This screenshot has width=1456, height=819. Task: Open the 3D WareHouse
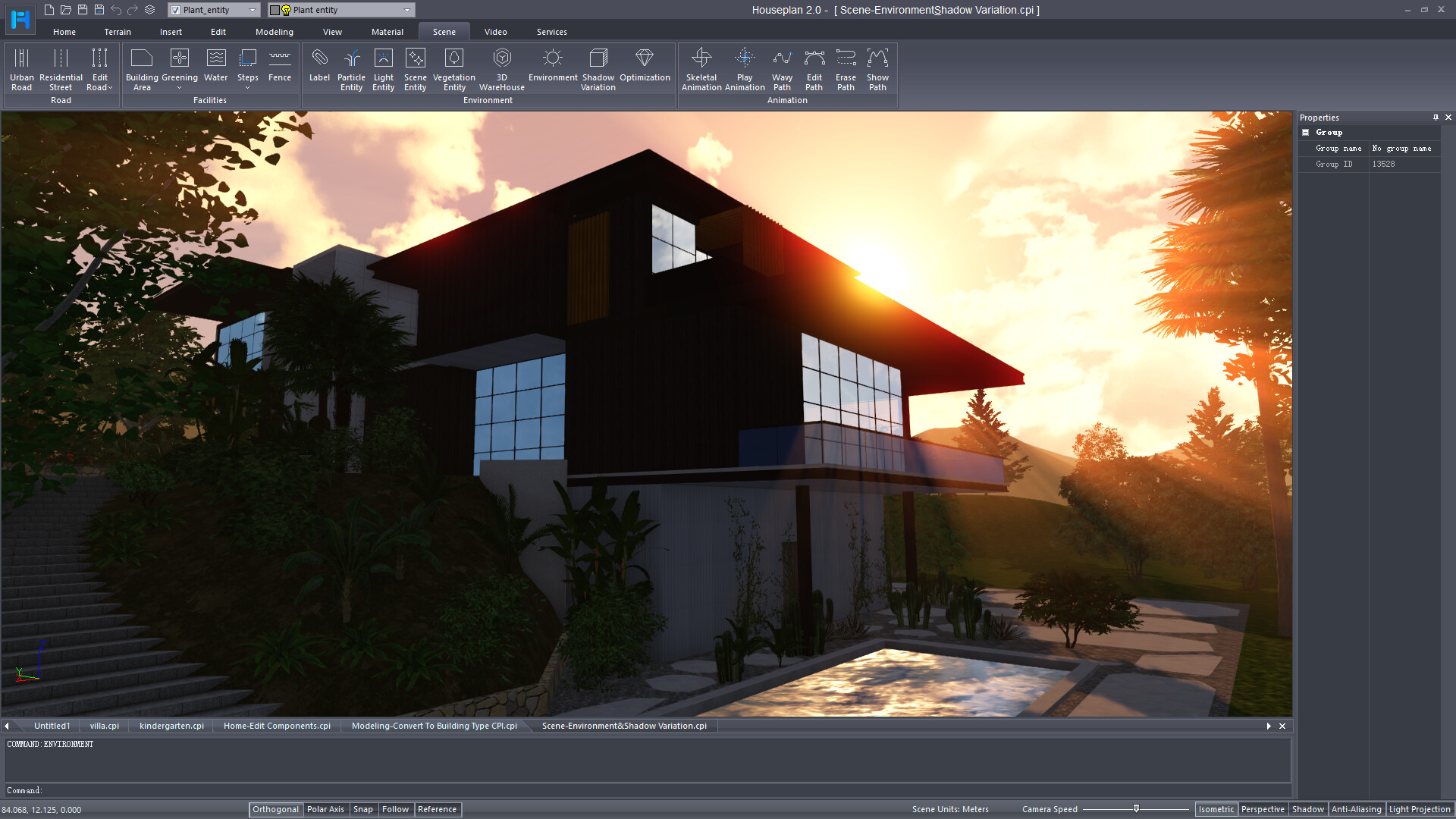point(501,69)
